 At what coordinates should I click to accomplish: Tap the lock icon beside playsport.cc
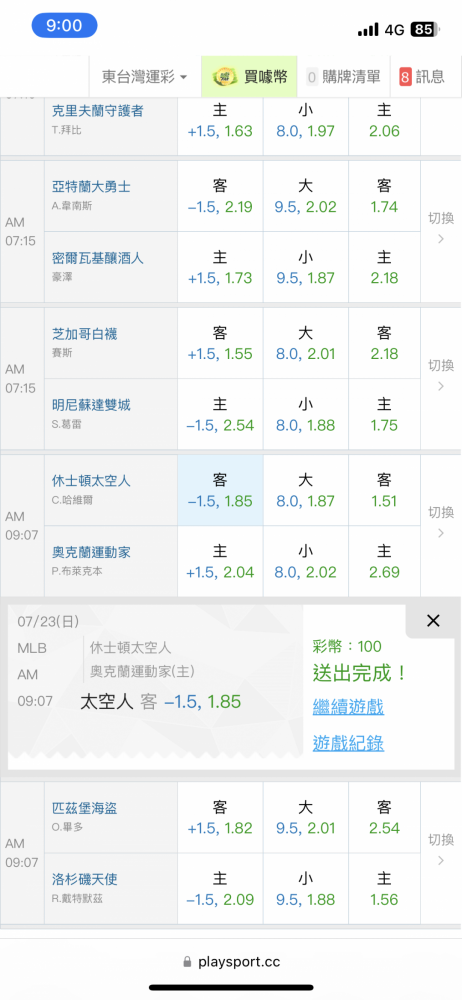(187, 961)
